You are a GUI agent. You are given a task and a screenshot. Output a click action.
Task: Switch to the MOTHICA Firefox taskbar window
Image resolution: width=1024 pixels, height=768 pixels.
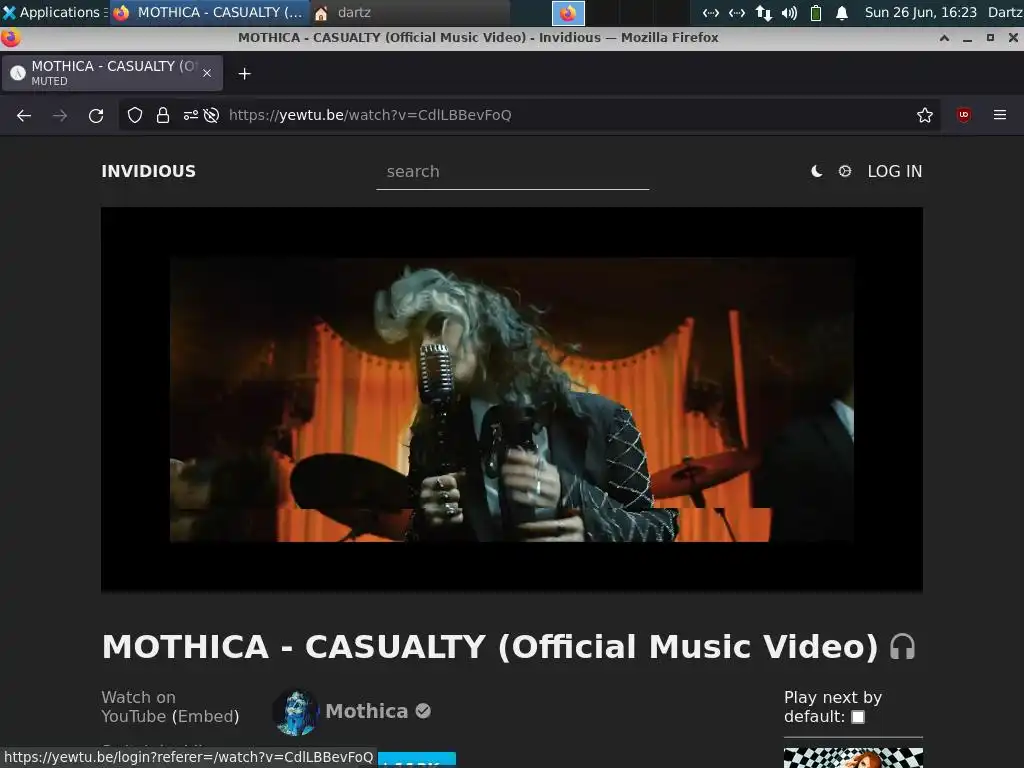click(209, 12)
